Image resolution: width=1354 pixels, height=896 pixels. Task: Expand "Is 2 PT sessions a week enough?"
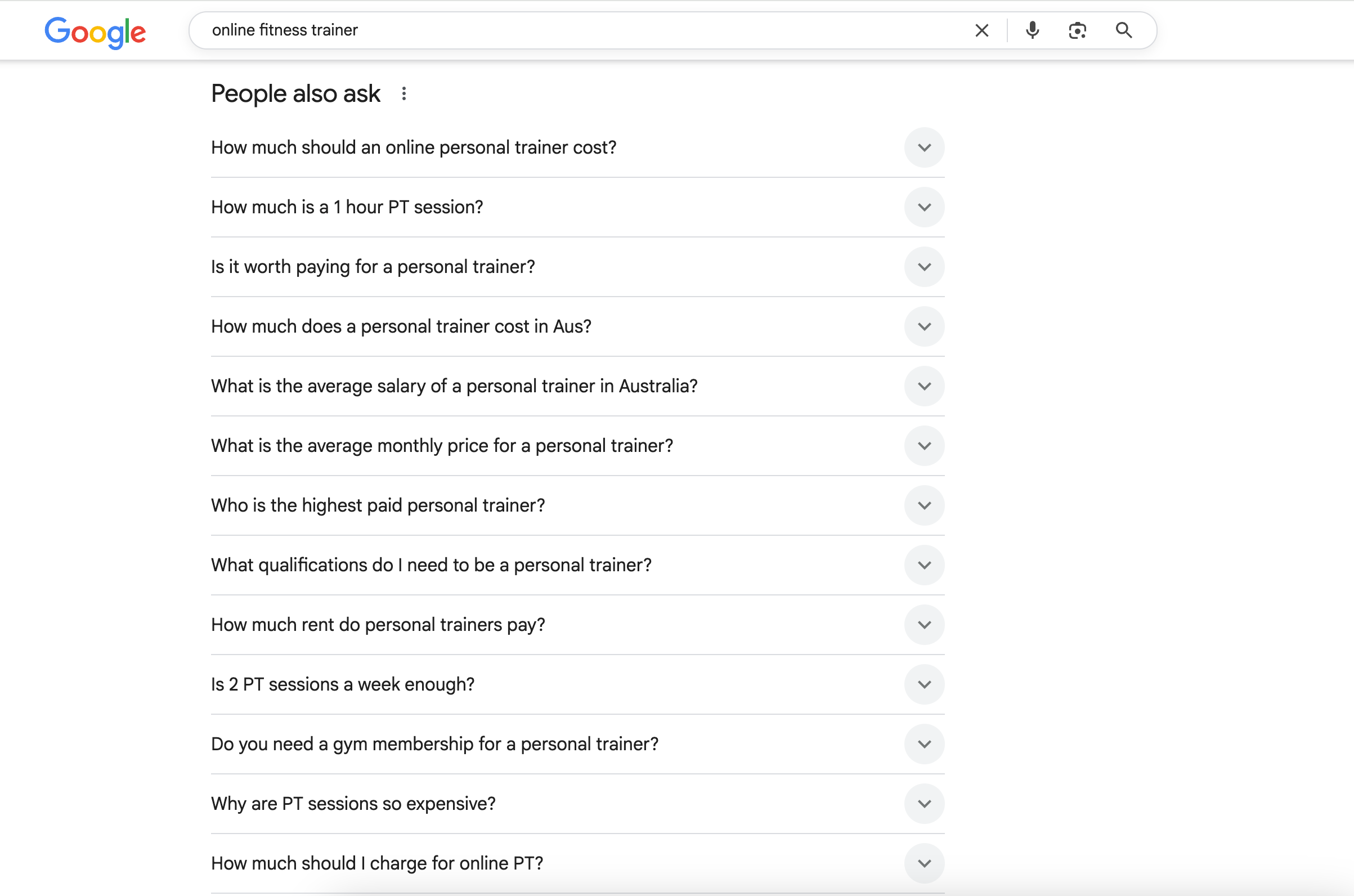point(924,684)
